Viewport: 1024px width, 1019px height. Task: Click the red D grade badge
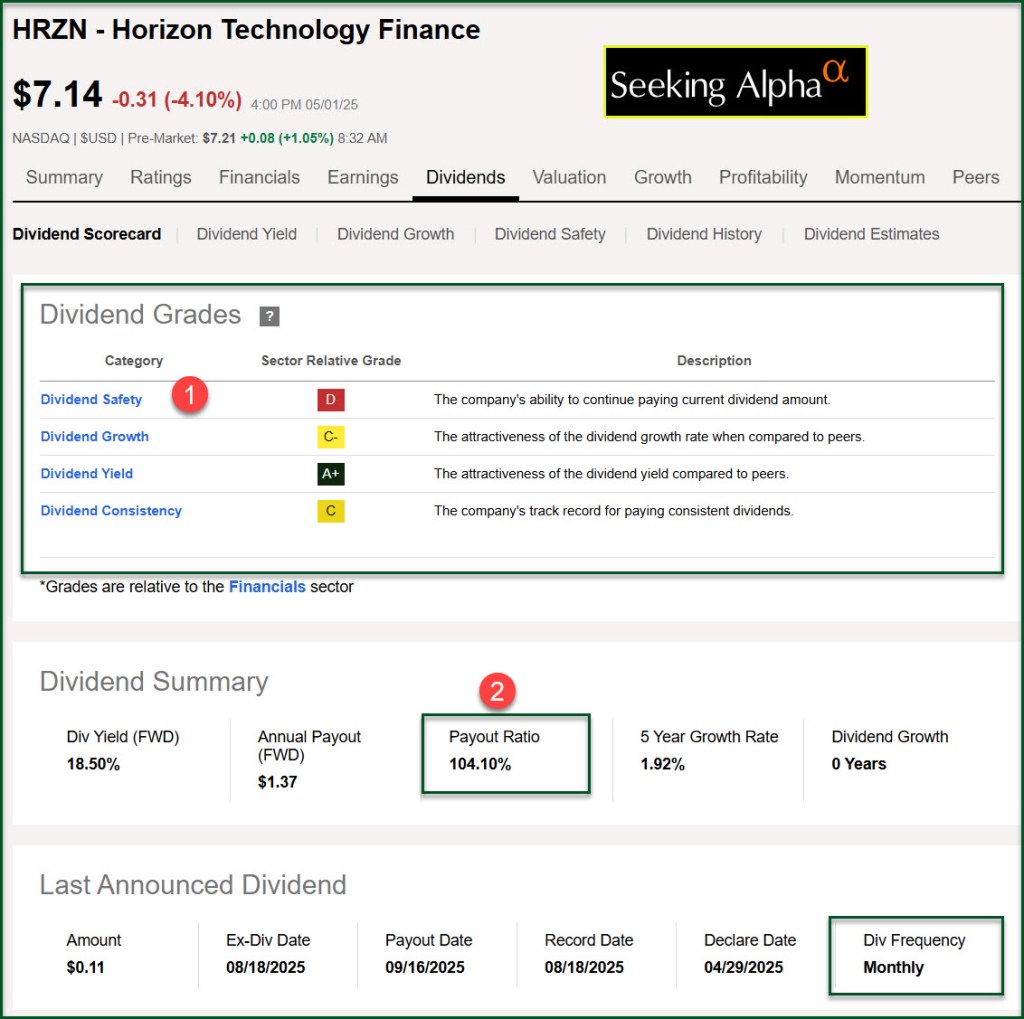[330, 400]
